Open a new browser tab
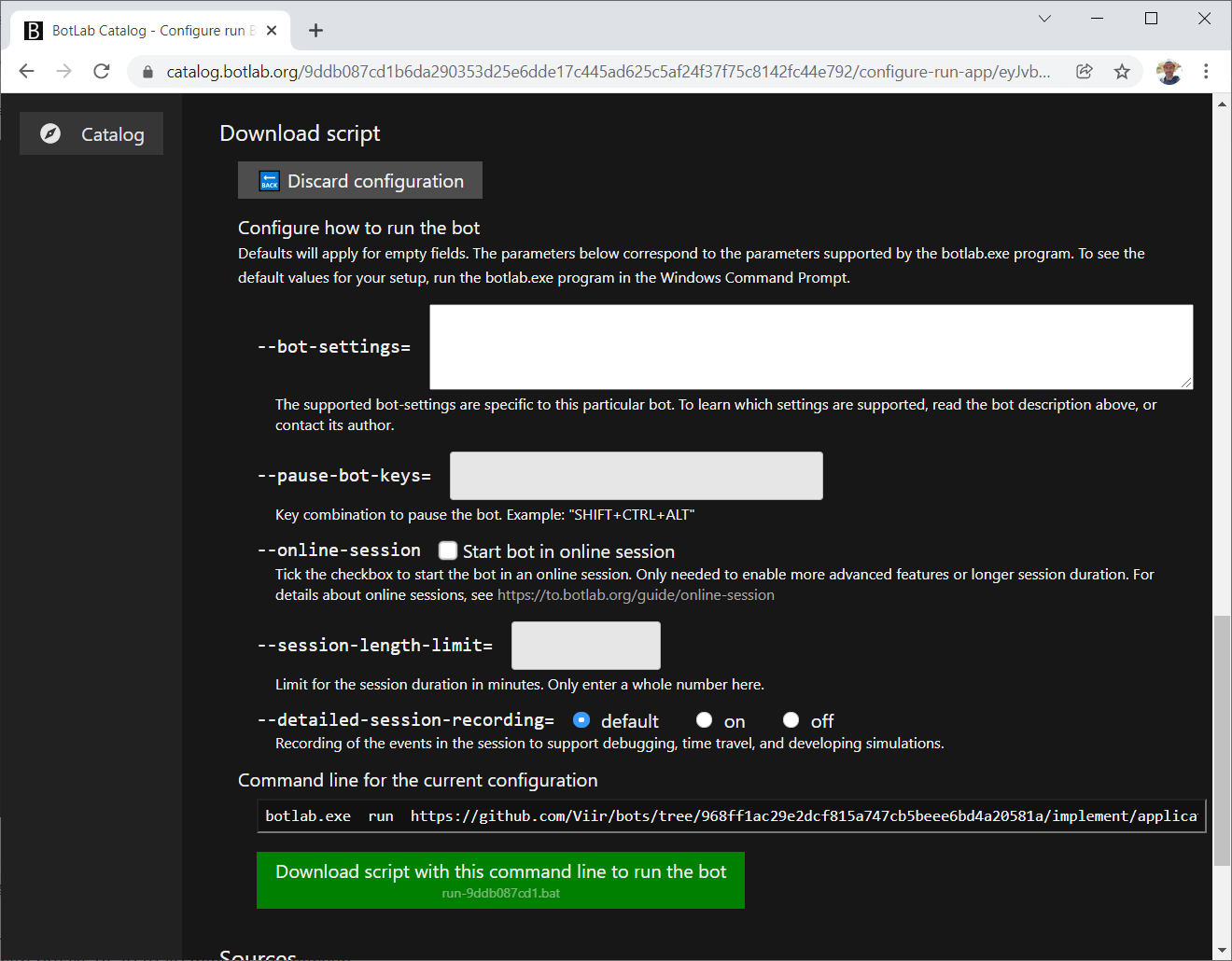Viewport: 1232px width, 961px height. click(x=315, y=30)
